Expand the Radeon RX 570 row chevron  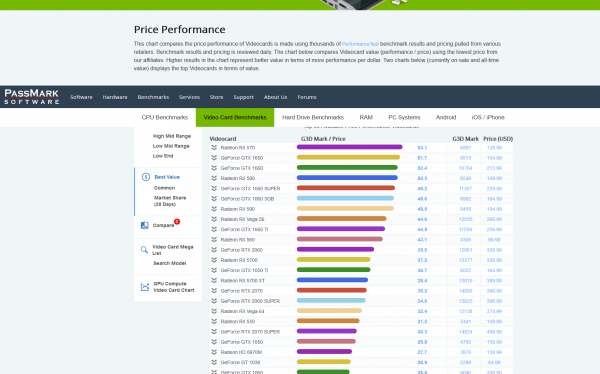coord(214,147)
